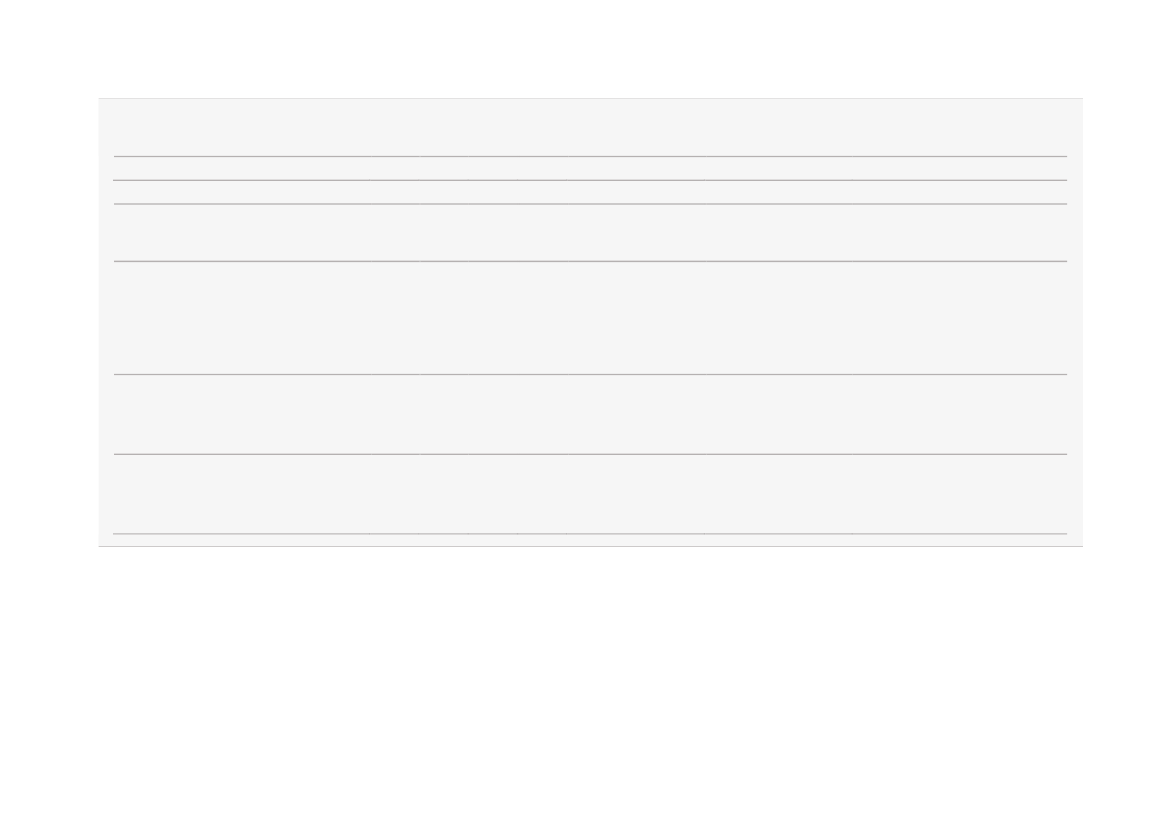Click last-column cell in the last row

click(960, 493)
